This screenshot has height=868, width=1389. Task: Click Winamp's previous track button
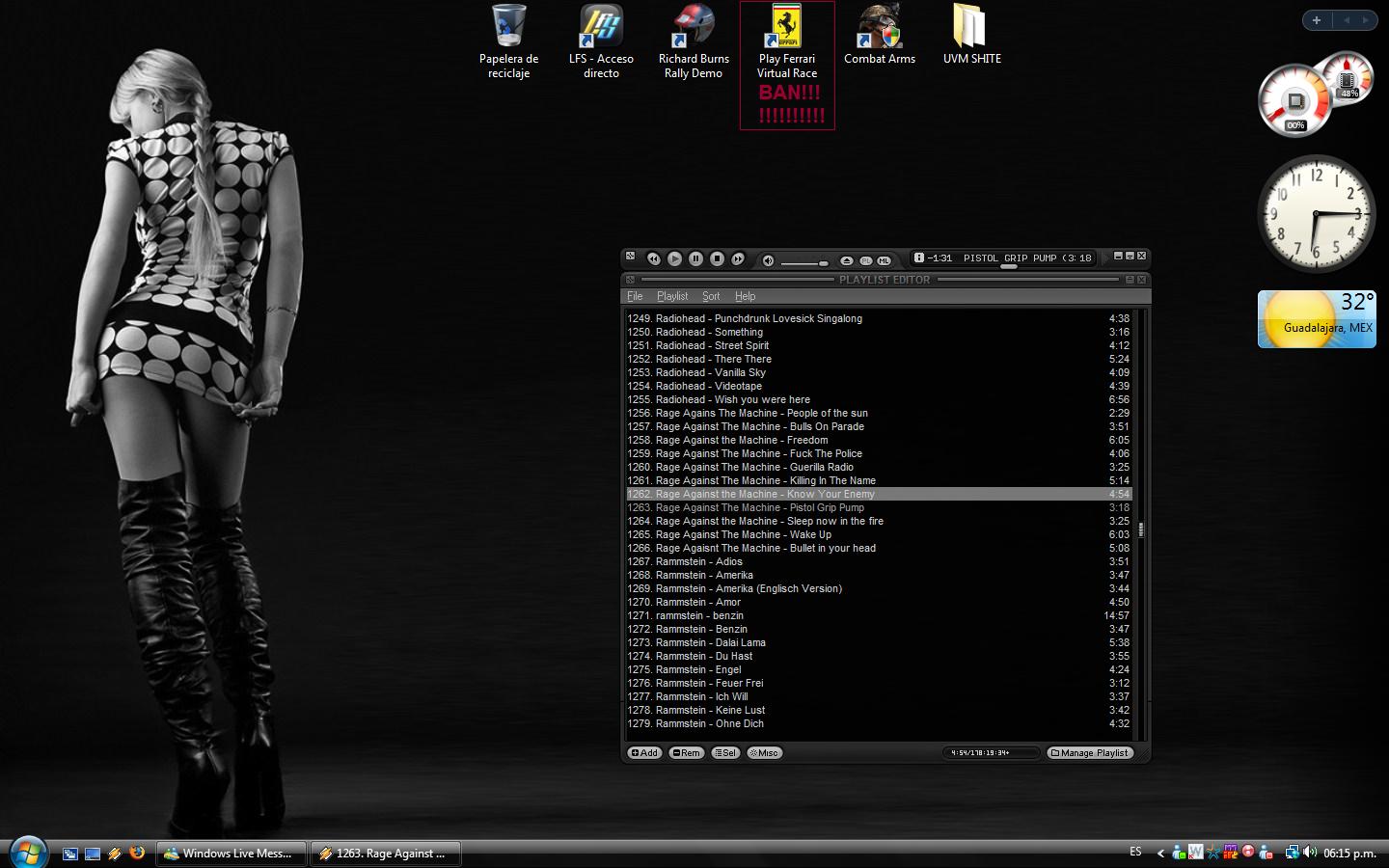click(653, 258)
